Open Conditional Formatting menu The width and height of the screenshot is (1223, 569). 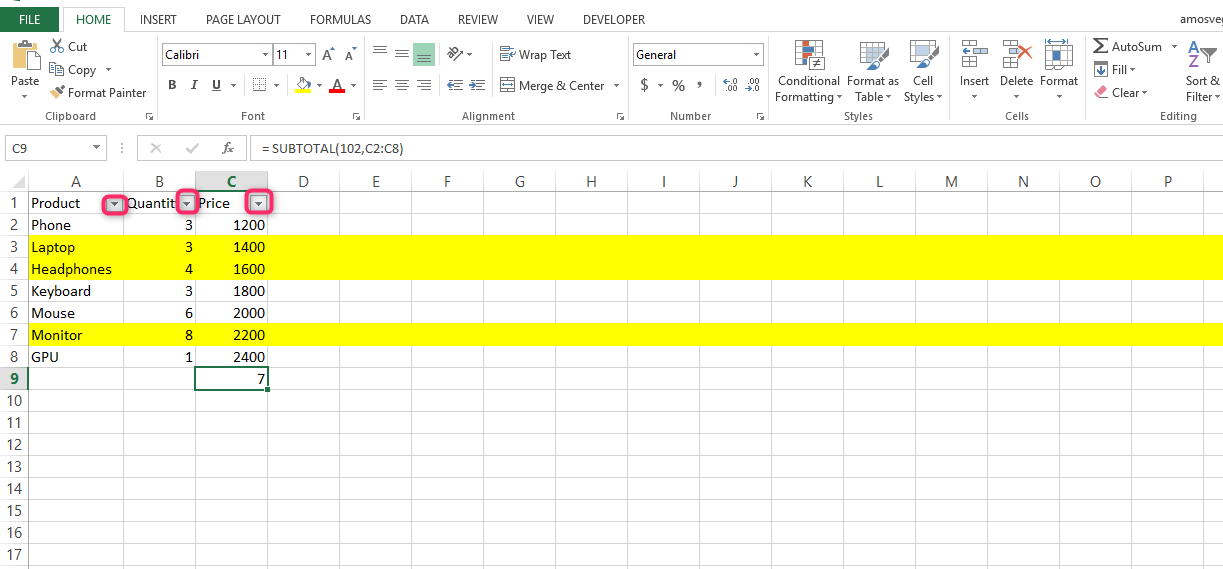click(808, 72)
